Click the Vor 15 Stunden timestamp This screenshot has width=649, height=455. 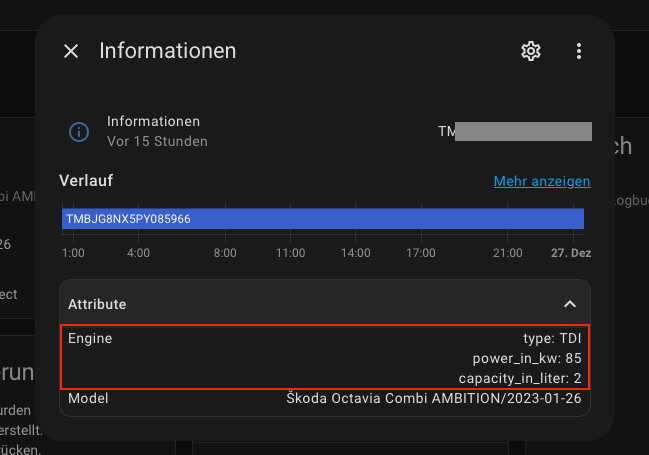point(157,141)
